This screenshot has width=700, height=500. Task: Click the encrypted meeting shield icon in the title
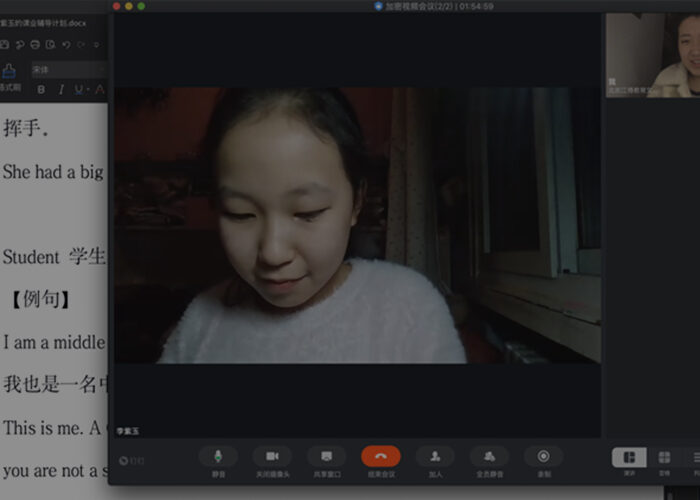coord(379,6)
